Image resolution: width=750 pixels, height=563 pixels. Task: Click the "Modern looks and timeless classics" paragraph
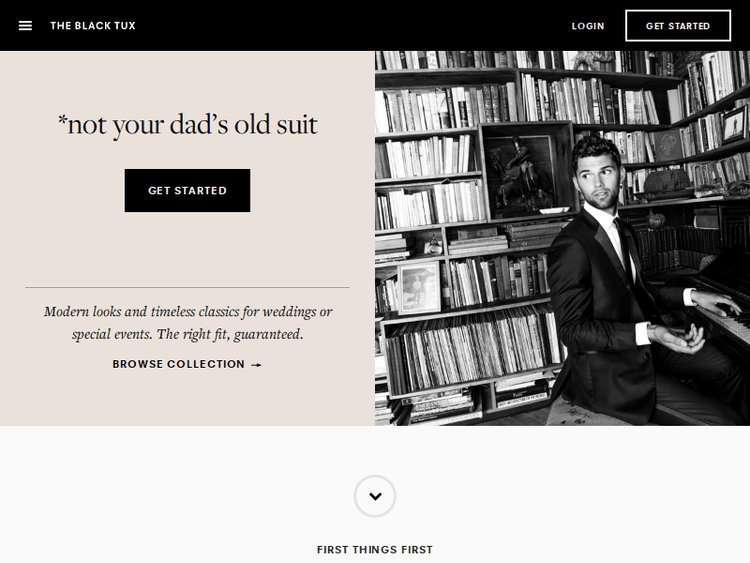point(188,323)
